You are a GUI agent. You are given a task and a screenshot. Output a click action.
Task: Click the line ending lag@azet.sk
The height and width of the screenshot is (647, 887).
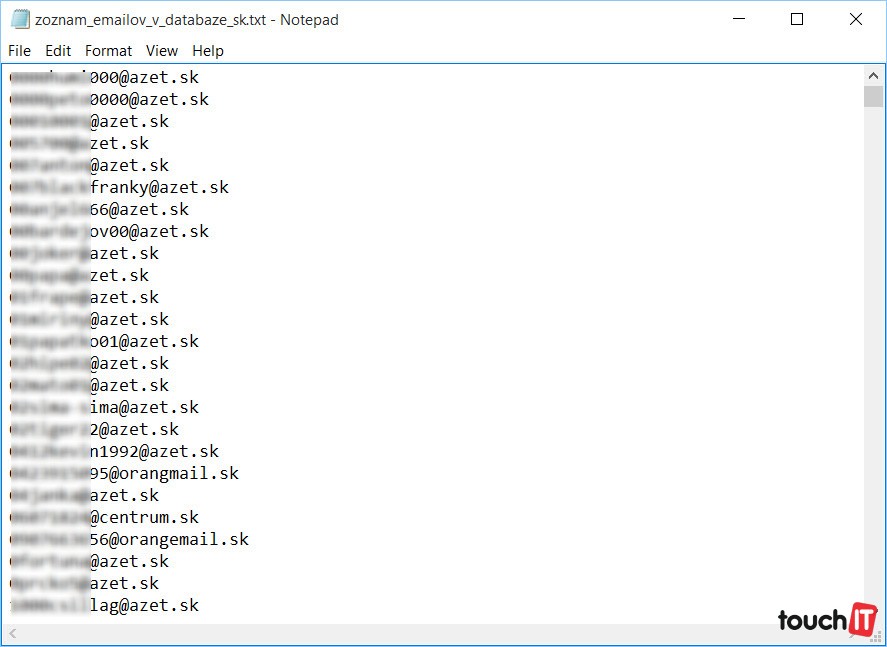pyautogui.click(x=105, y=606)
